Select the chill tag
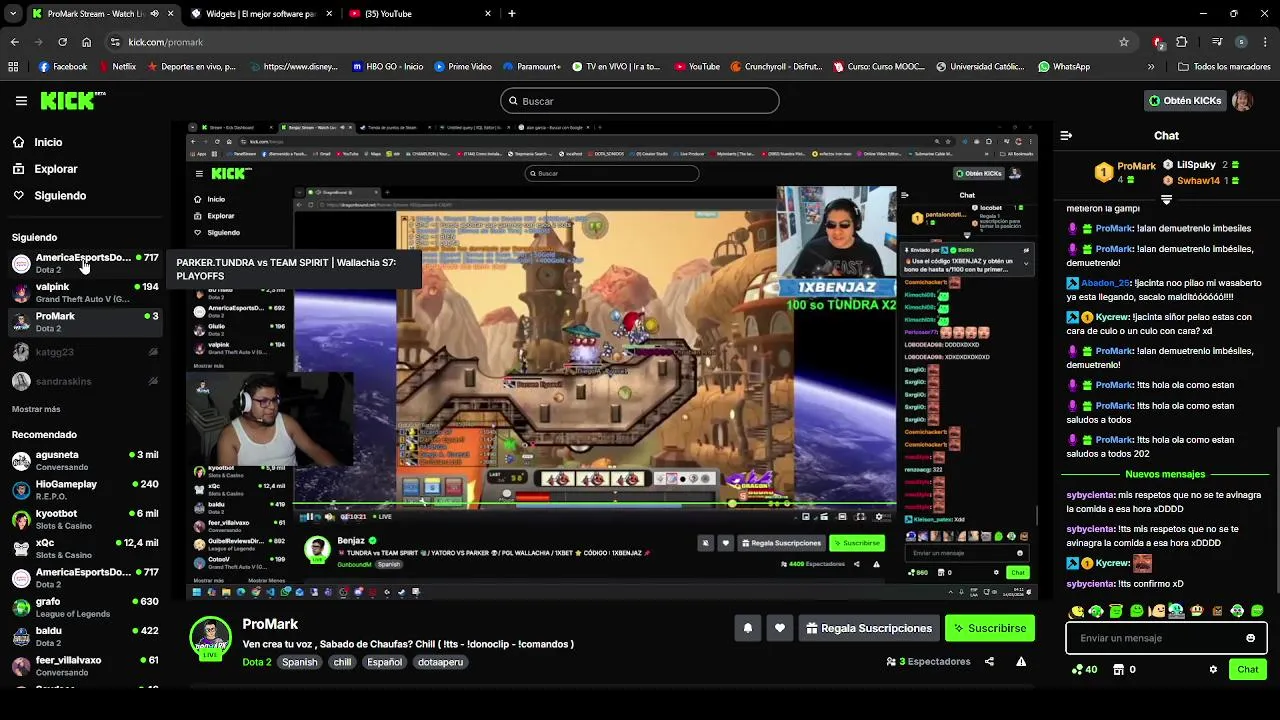The height and width of the screenshot is (720, 1280). click(342, 662)
